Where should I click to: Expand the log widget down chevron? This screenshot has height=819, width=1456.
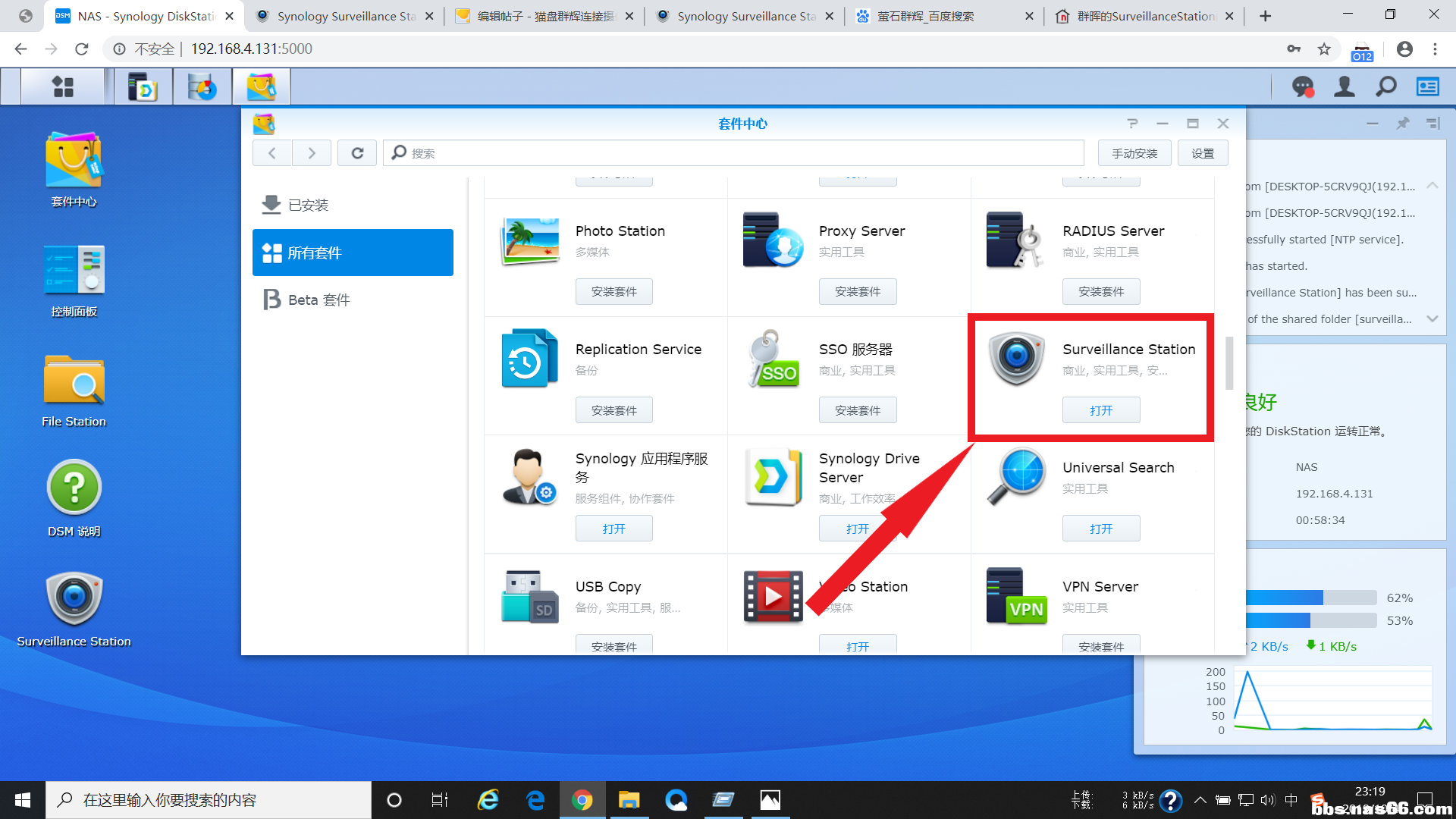tap(1432, 318)
